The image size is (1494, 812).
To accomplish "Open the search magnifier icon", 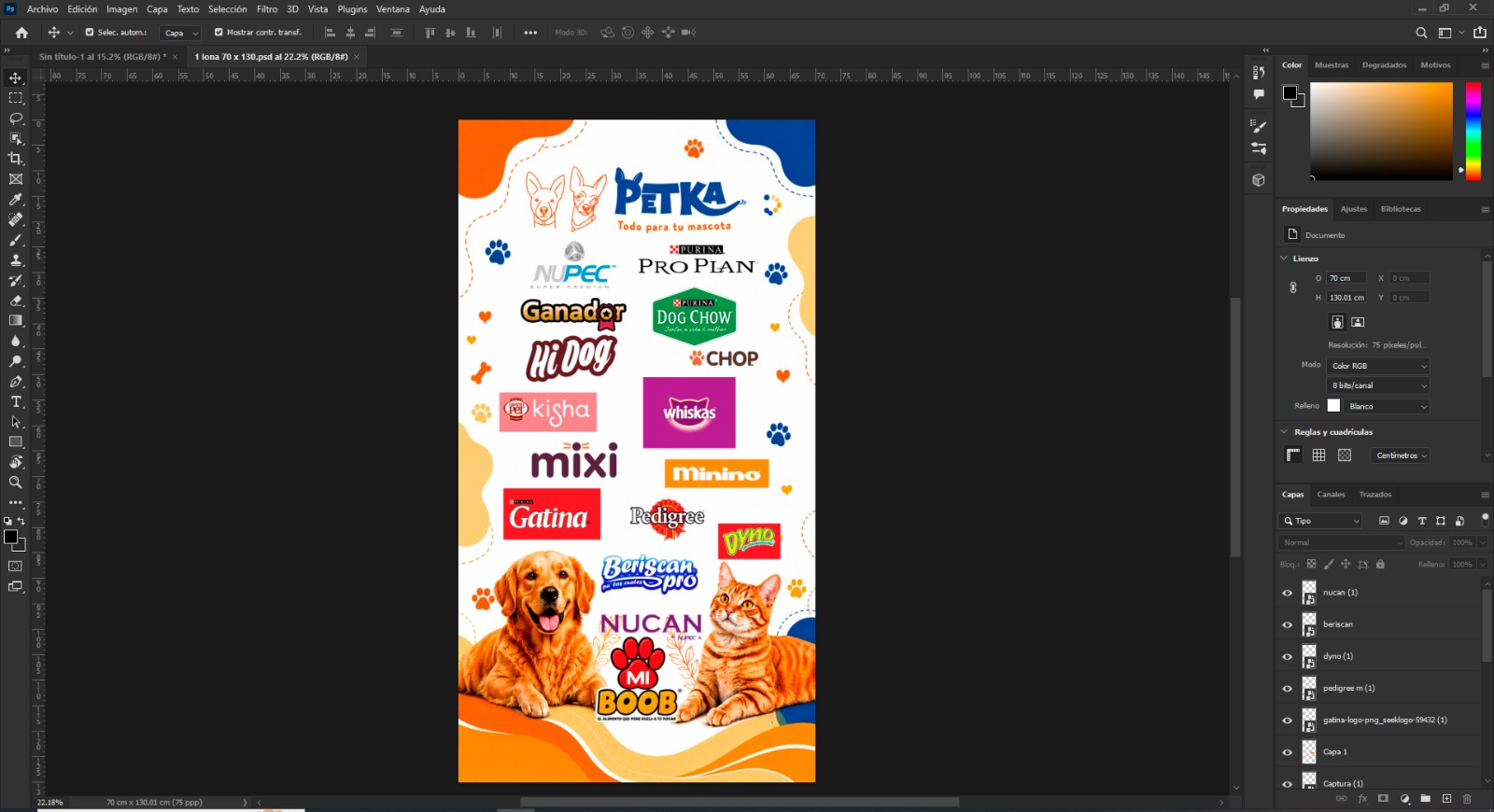I will tap(1421, 33).
